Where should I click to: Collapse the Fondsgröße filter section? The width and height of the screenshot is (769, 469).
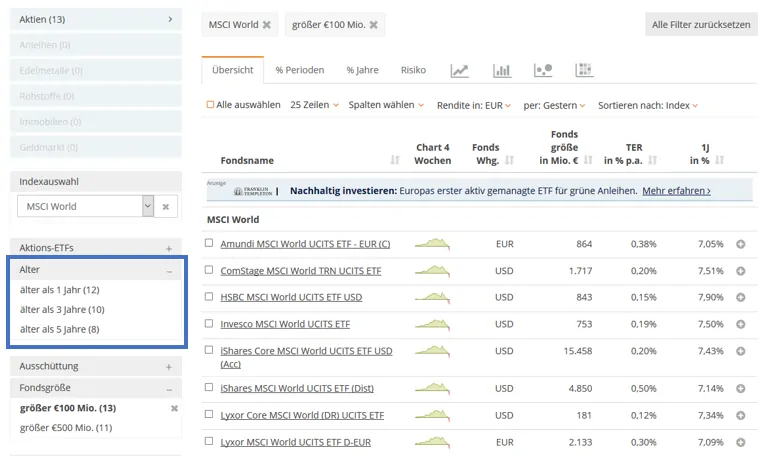[x=96, y=388]
